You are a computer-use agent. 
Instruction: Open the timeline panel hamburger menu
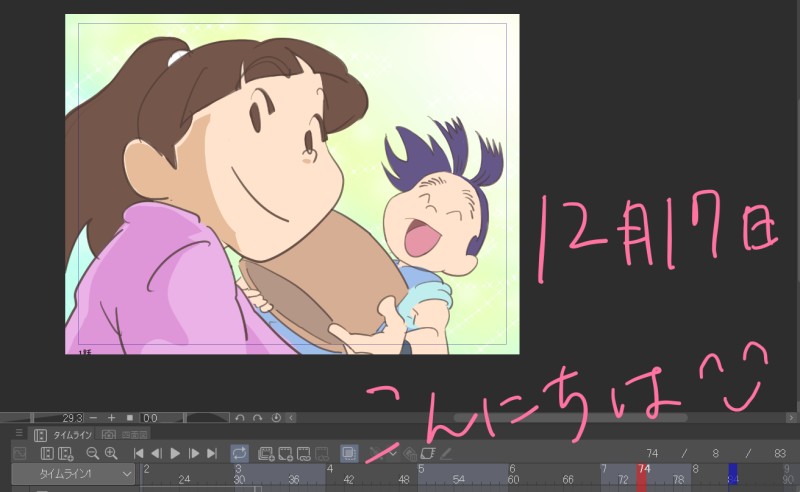19,433
